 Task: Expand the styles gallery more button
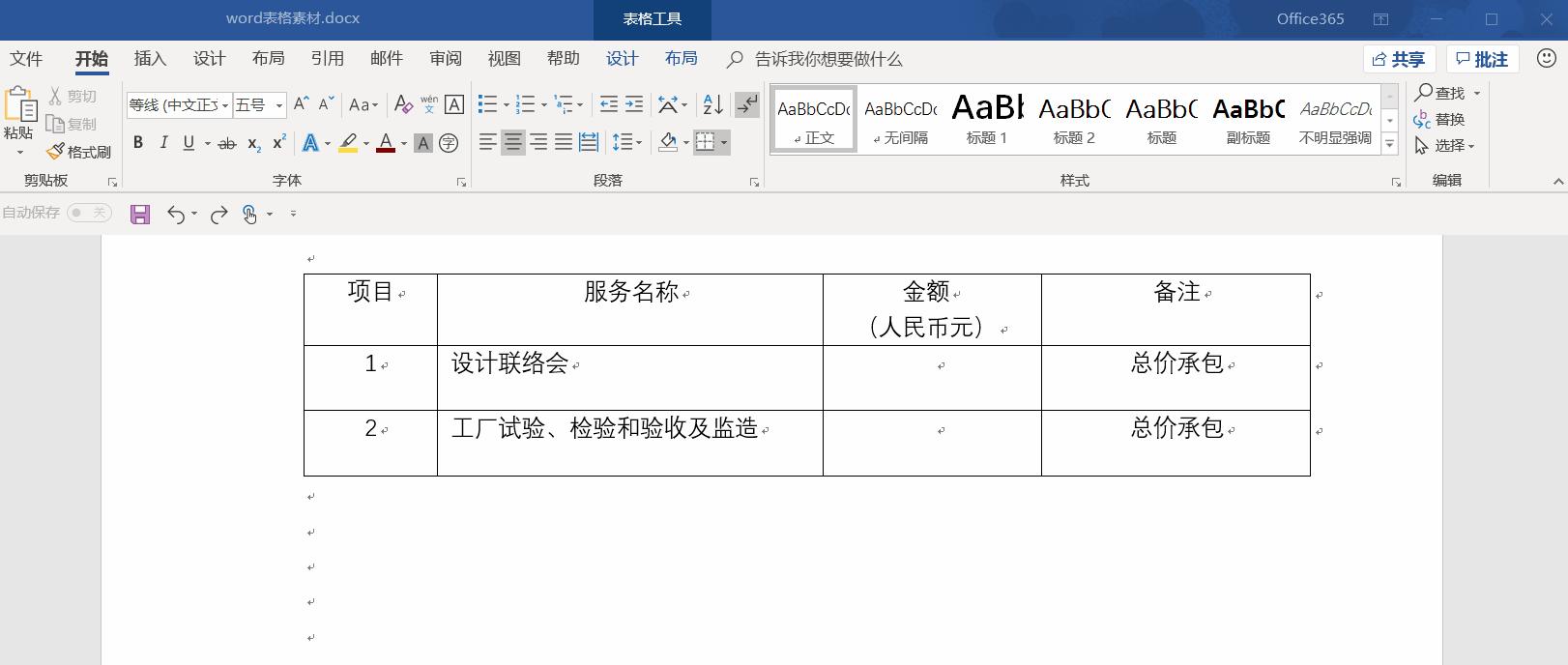point(1390,144)
